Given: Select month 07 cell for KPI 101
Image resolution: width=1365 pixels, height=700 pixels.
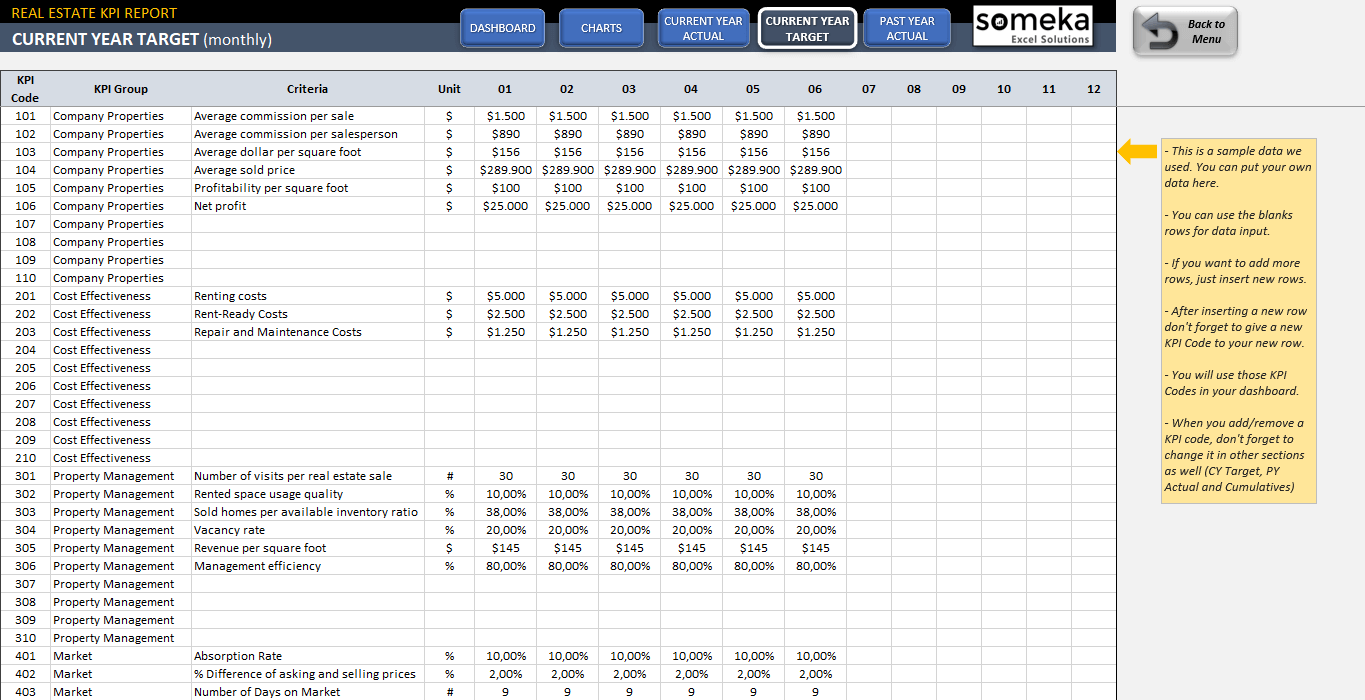Looking at the screenshot, I should click(869, 116).
